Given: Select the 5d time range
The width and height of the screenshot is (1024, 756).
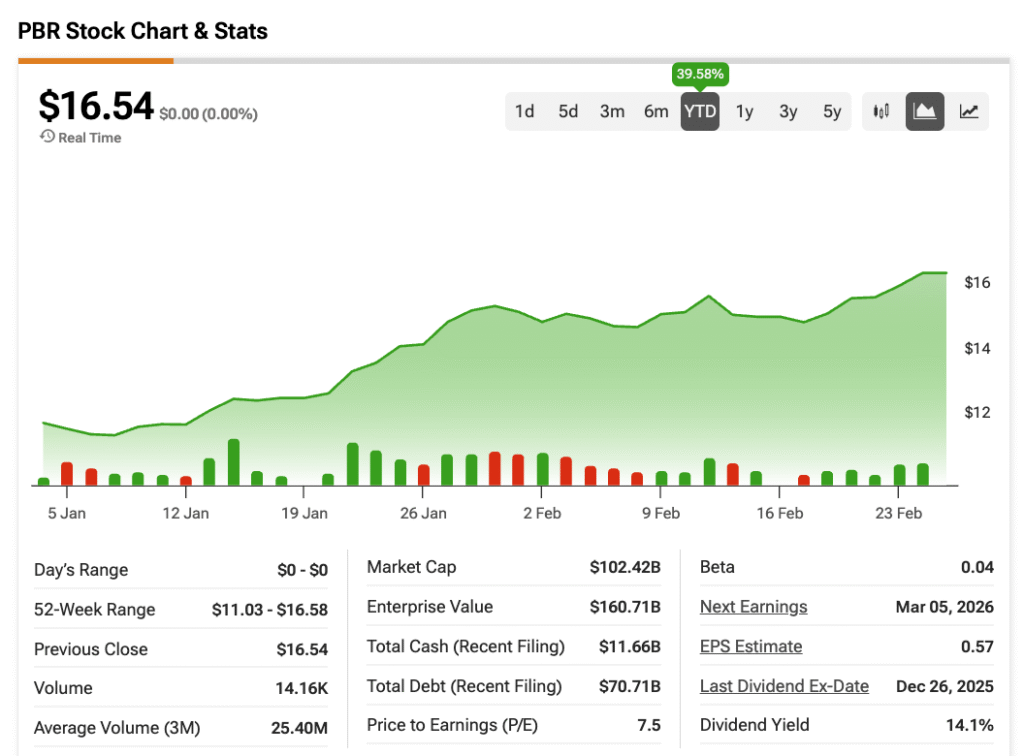Looking at the screenshot, I should pyautogui.click(x=568, y=112).
